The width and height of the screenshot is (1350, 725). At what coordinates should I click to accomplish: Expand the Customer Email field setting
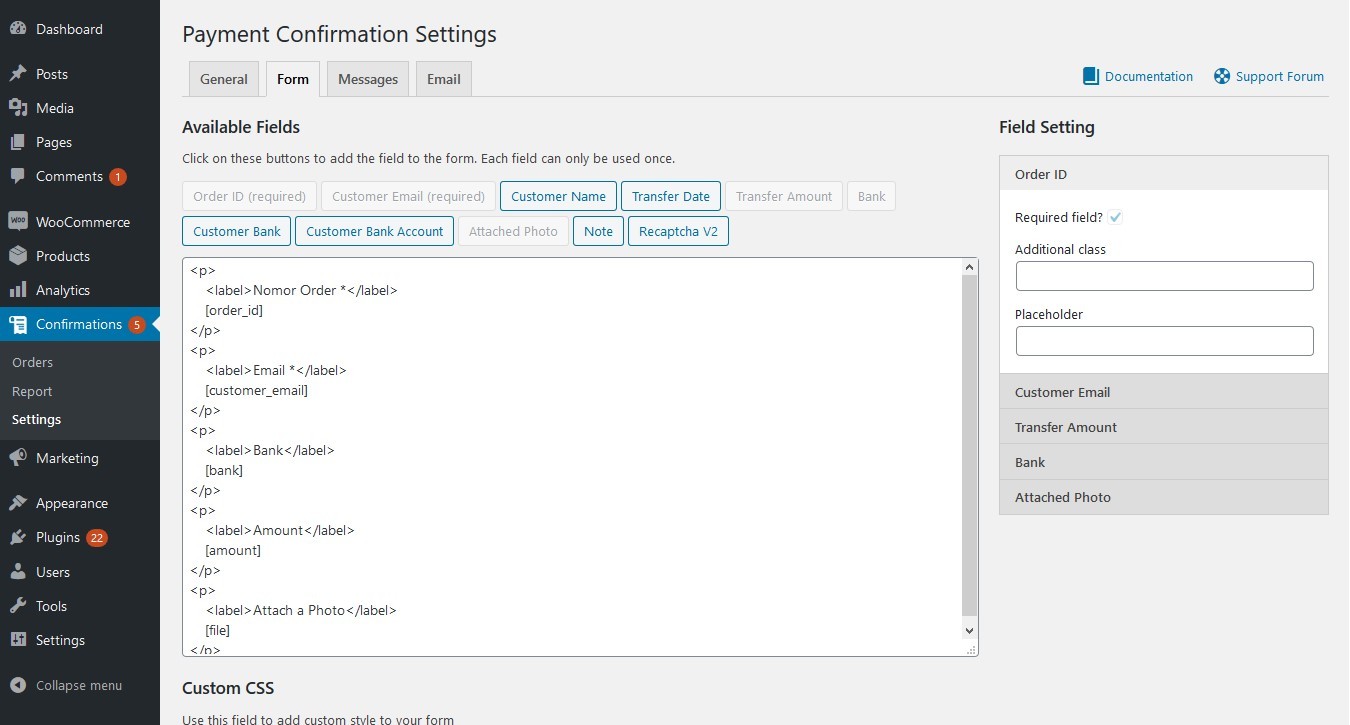pyautogui.click(x=1163, y=392)
